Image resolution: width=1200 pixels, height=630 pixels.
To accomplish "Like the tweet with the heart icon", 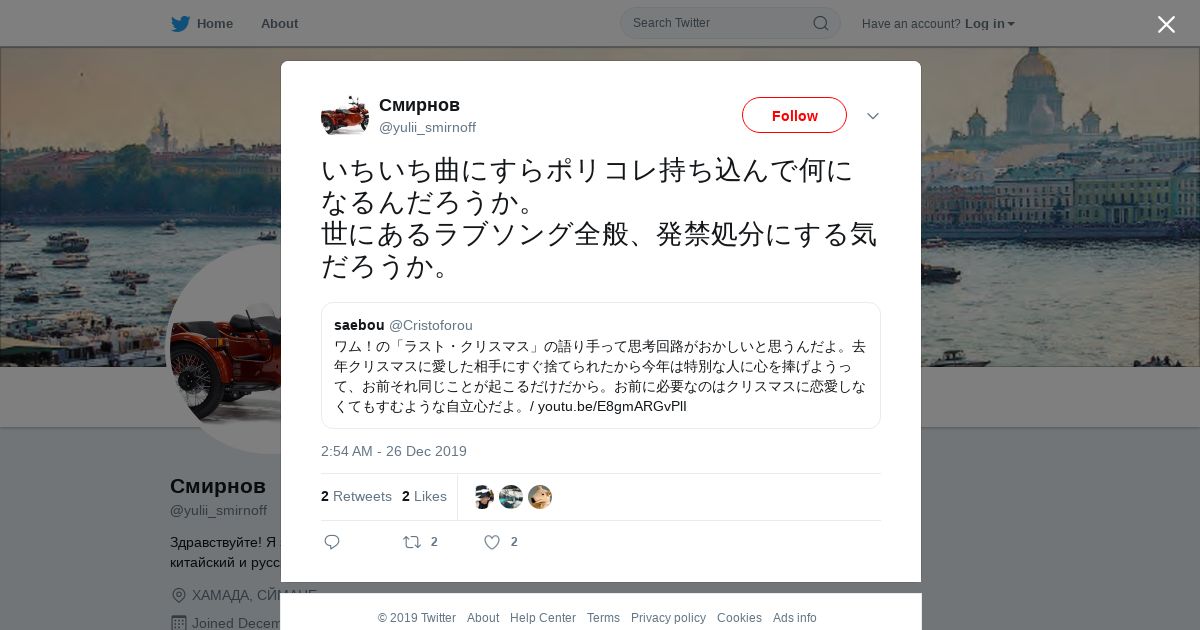I will [492, 542].
